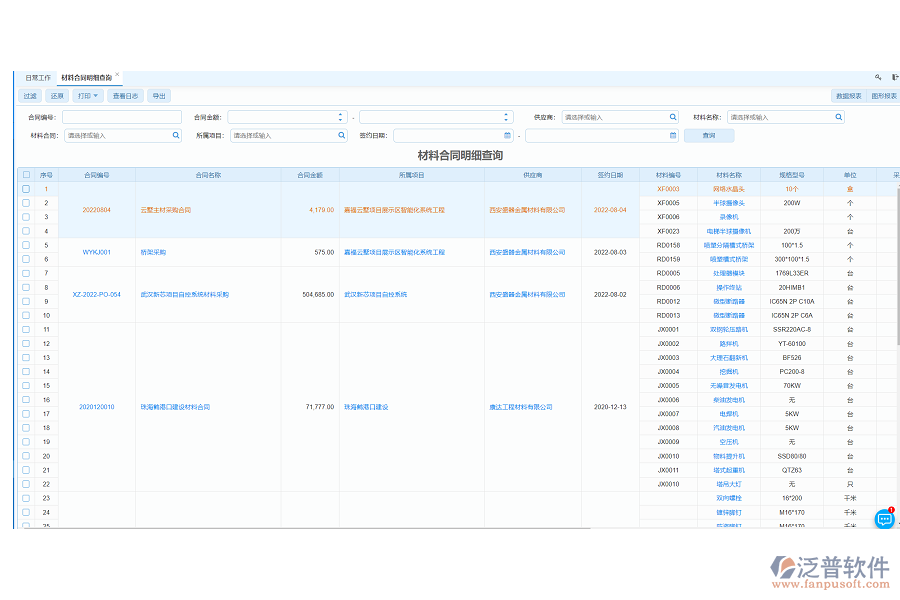900x600 pixels.
Task: Toggle the select-all checkbox in table header
Action: point(27,175)
